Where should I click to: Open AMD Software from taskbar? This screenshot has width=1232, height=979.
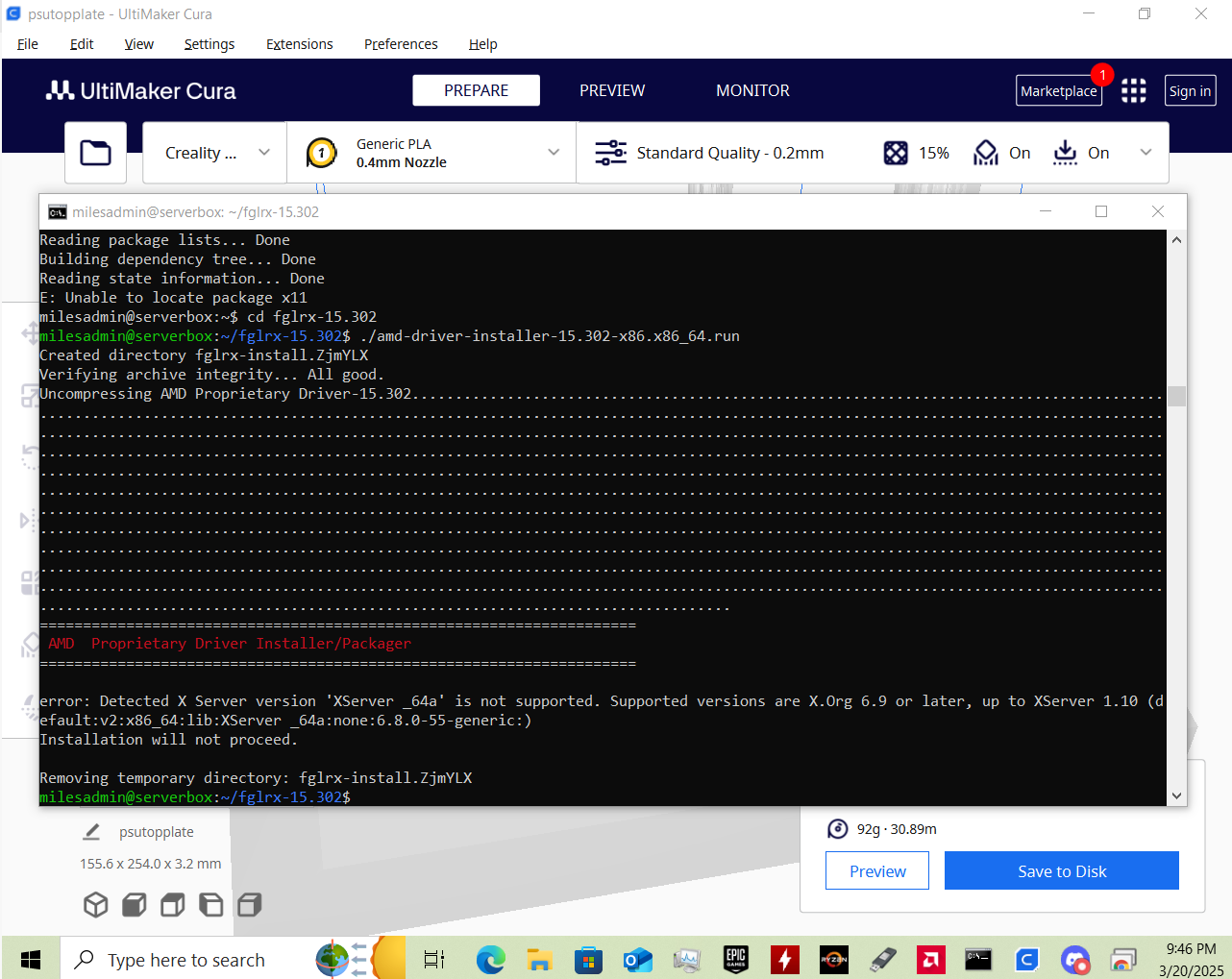click(x=930, y=959)
